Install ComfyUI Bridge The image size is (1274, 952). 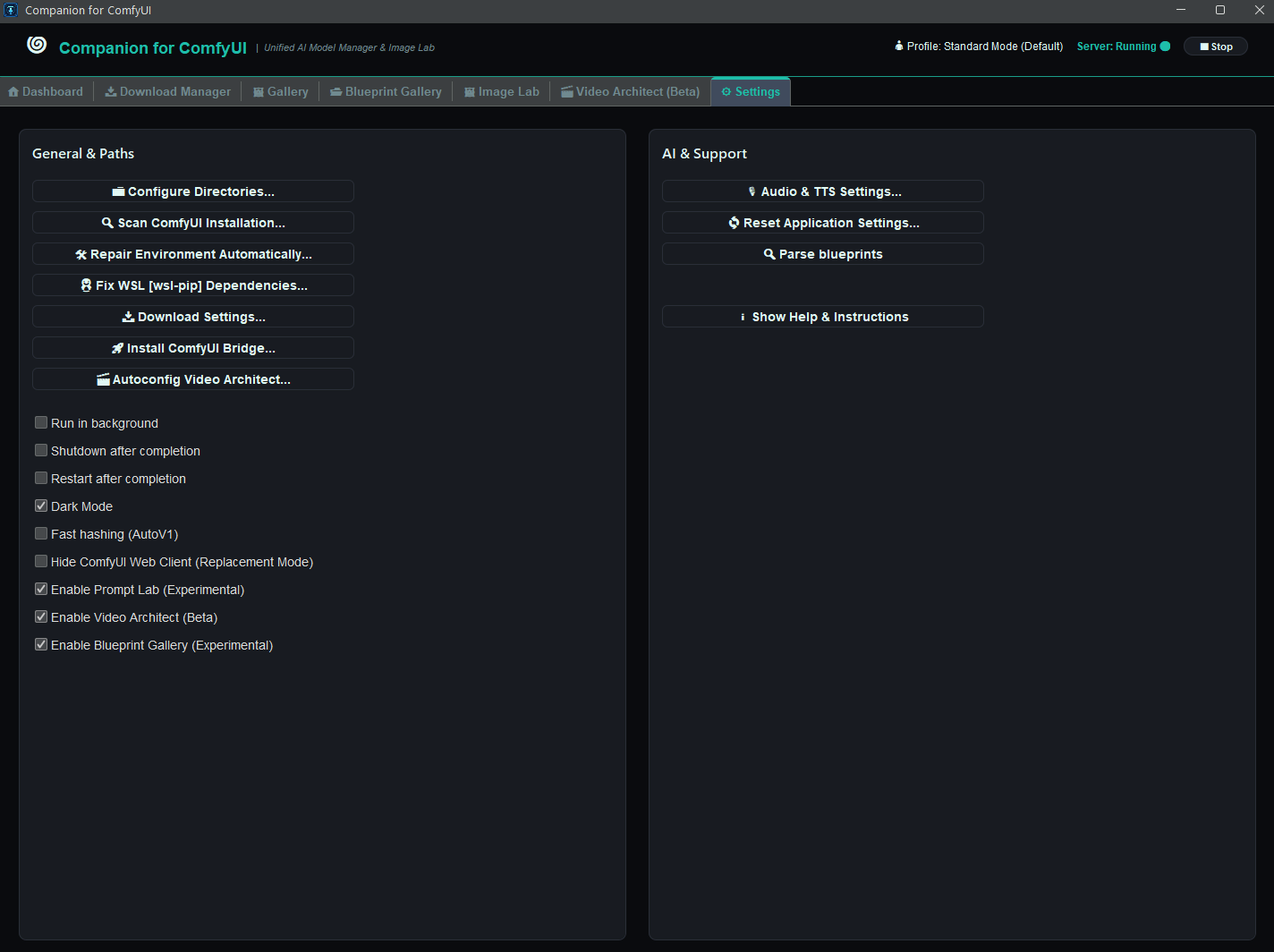pos(193,348)
